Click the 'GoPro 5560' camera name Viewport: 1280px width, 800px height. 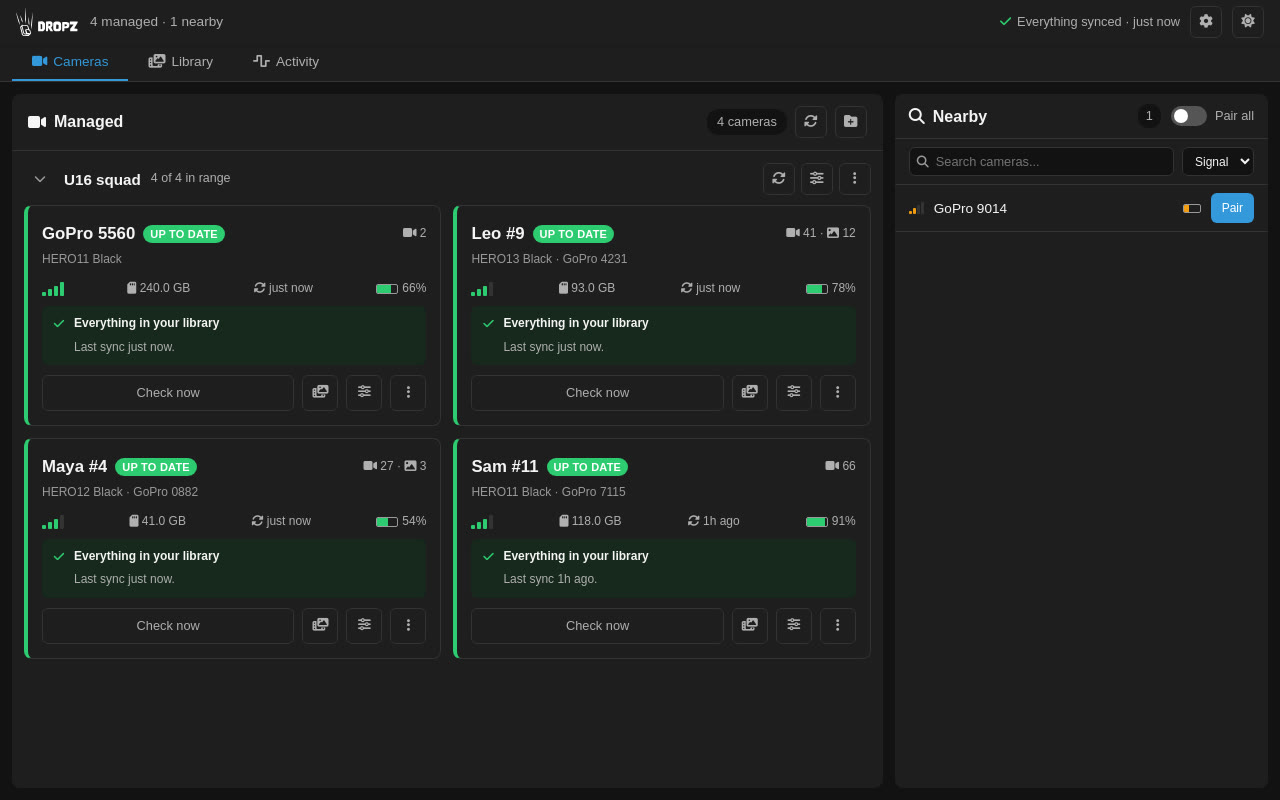click(x=88, y=234)
